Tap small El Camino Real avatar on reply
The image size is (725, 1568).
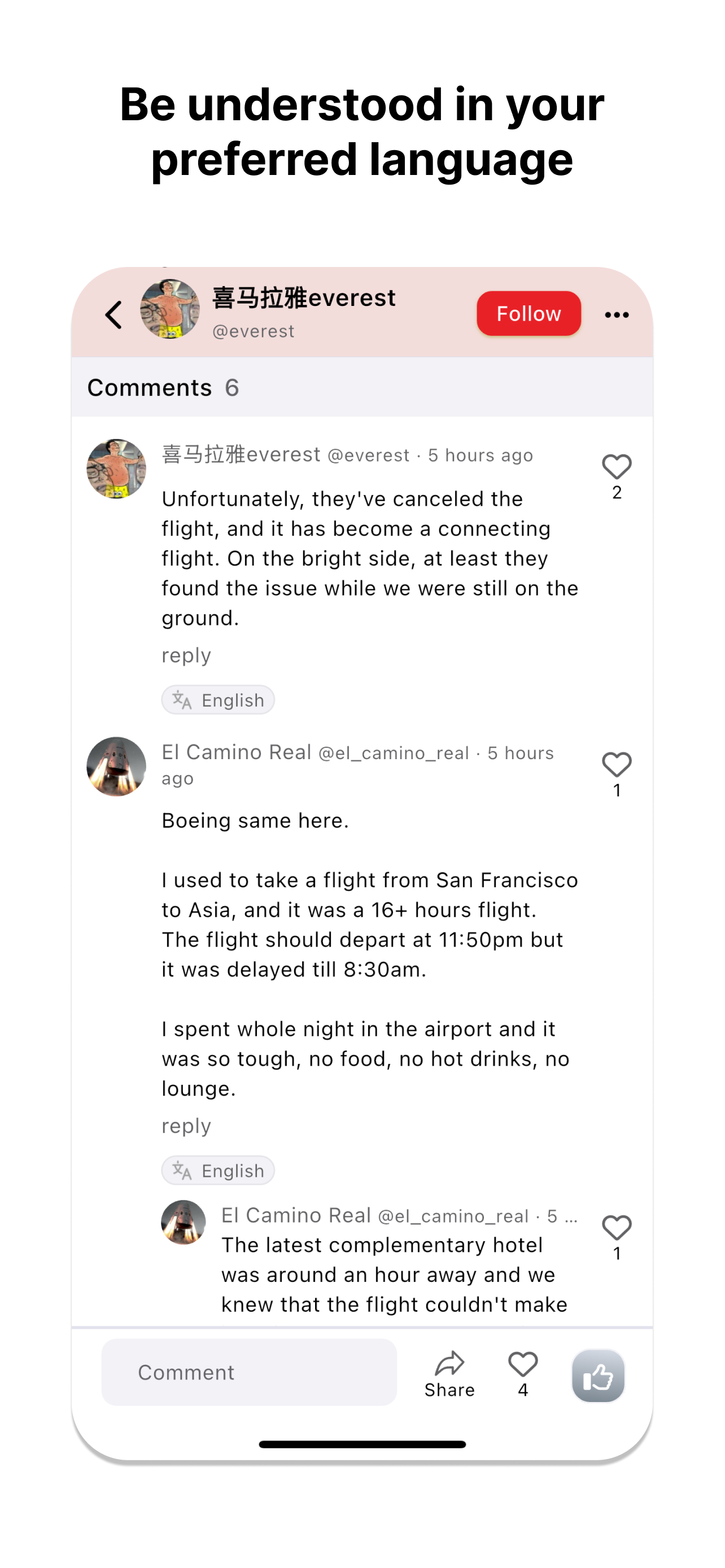pos(184,1222)
